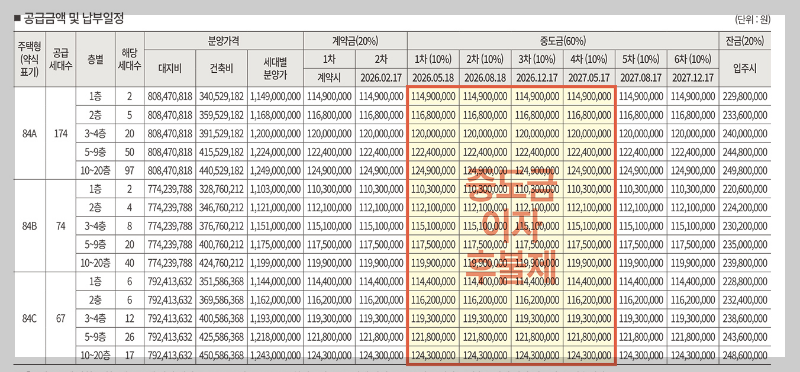Click the '97' unit count cell
The height and width of the screenshot is (372, 800).
[x=130, y=170]
